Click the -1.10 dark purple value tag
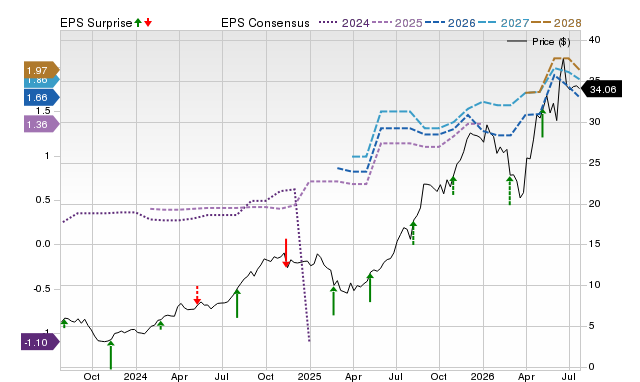 [40, 342]
